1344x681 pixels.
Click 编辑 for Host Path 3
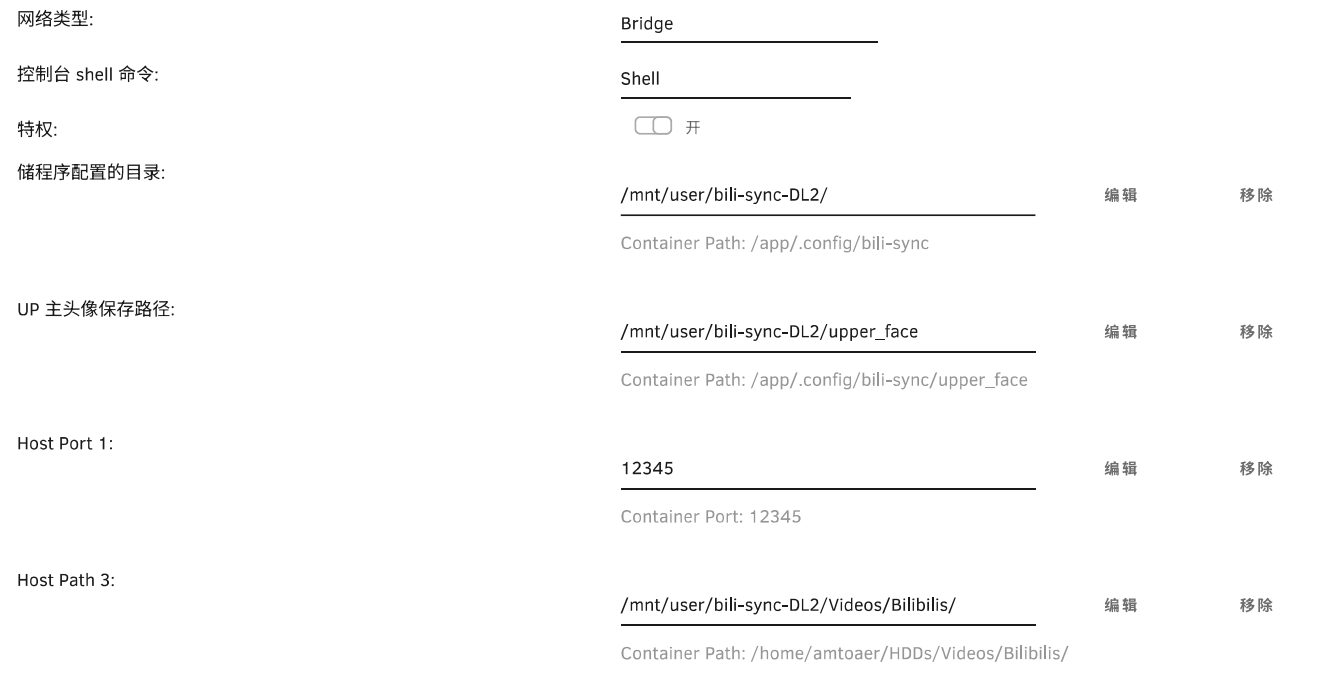[1120, 606]
